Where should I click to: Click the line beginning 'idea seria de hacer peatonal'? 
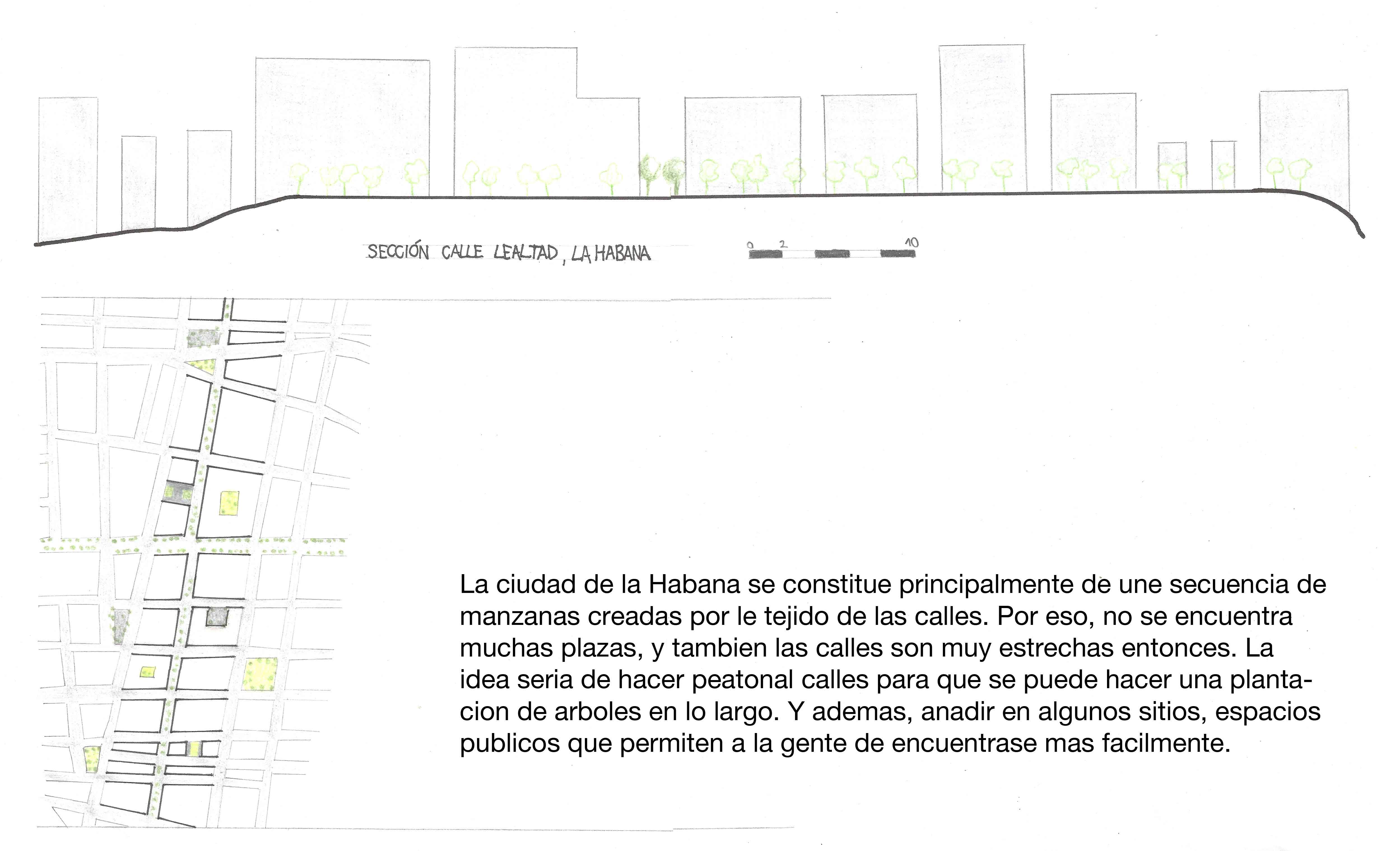pyautogui.click(x=886, y=680)
